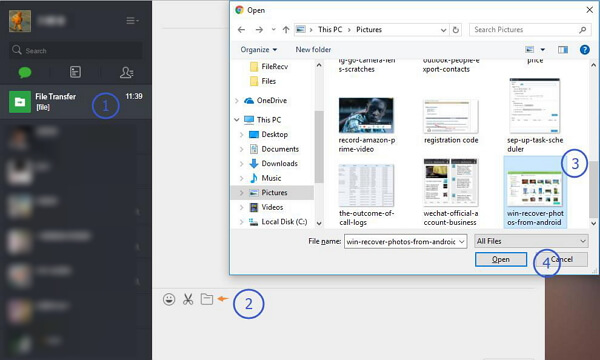Open the WeChat hamburger menu icon
This screenshot has width=600, height=360.
132,20
